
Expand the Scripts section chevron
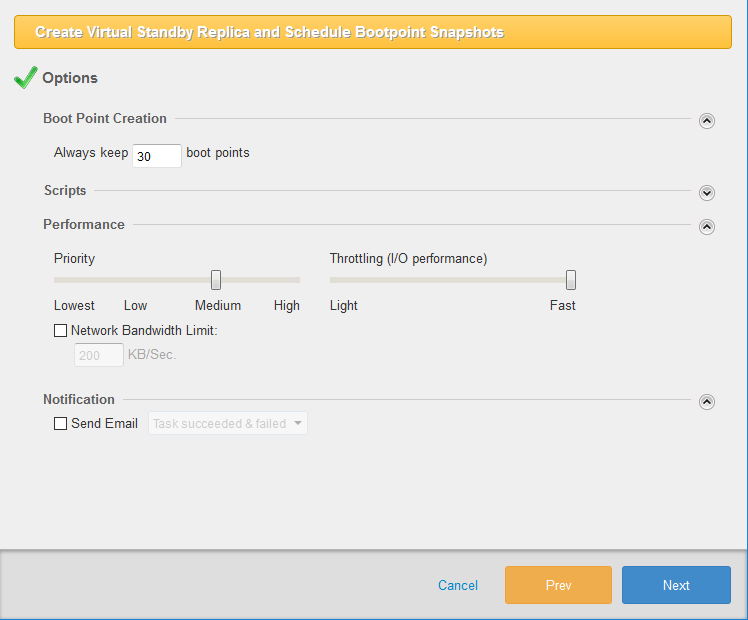click(x=707, y=193)
